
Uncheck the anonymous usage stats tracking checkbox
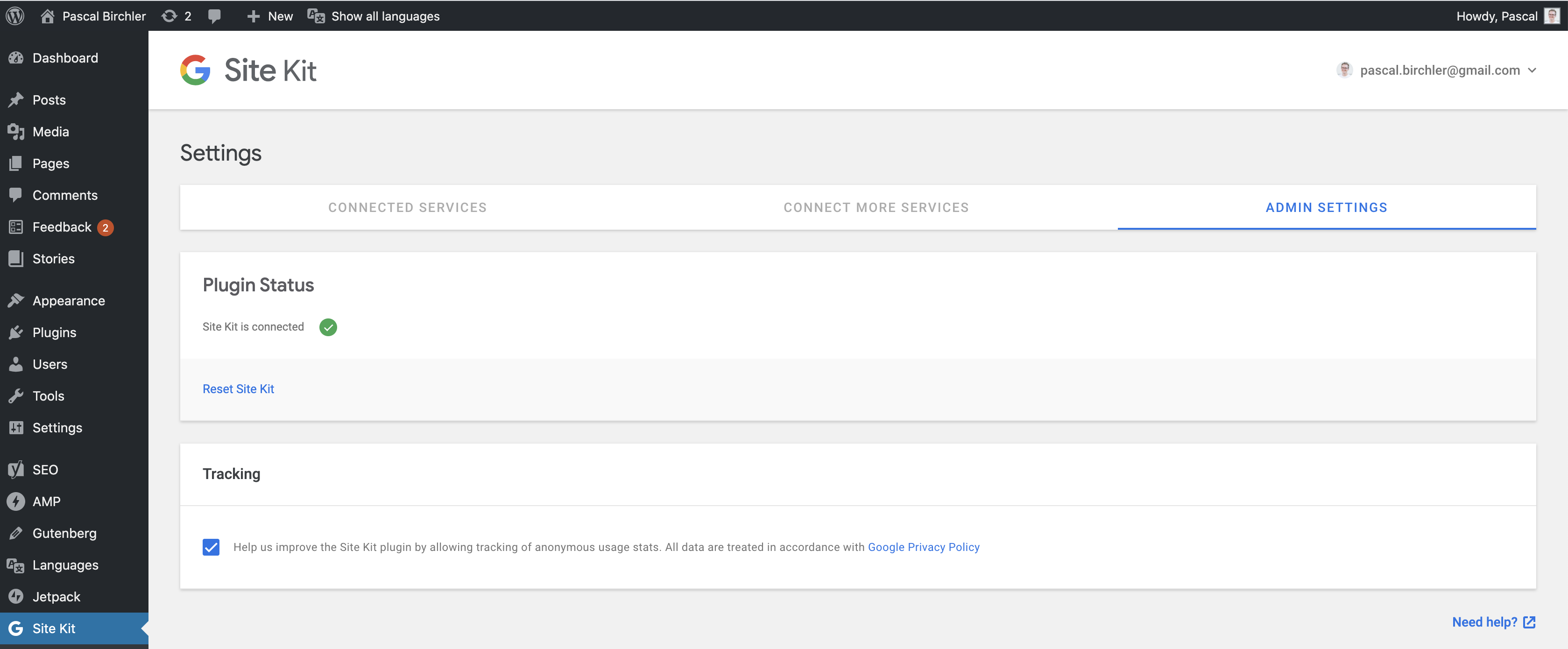[x=210, y=547]
